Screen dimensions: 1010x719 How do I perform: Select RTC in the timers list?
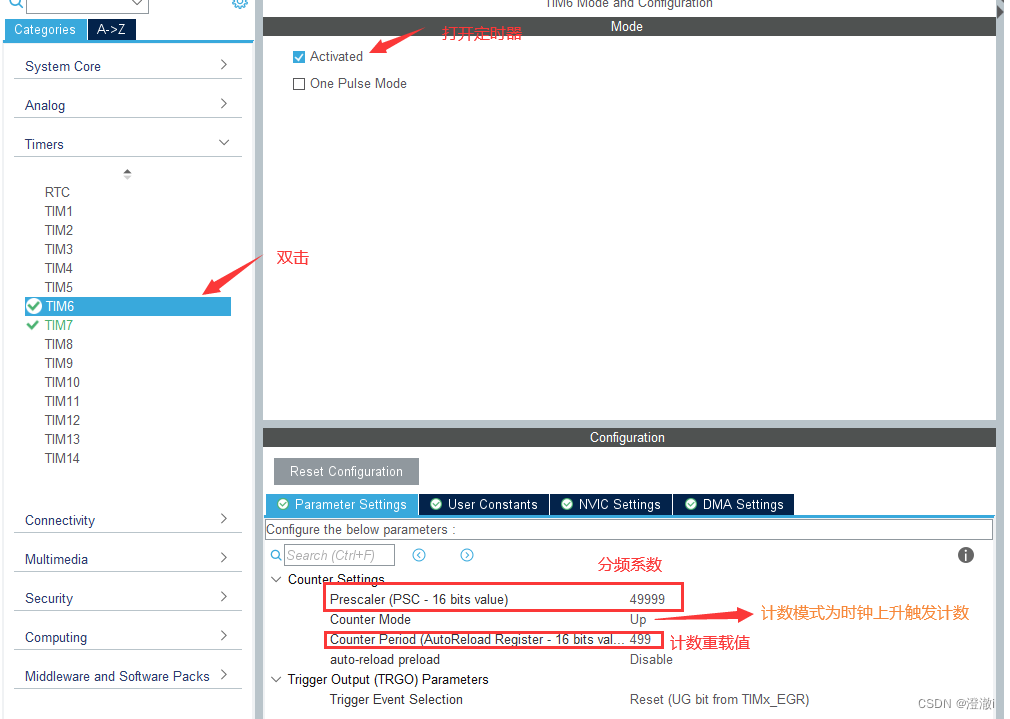click(x=57, y=192)
